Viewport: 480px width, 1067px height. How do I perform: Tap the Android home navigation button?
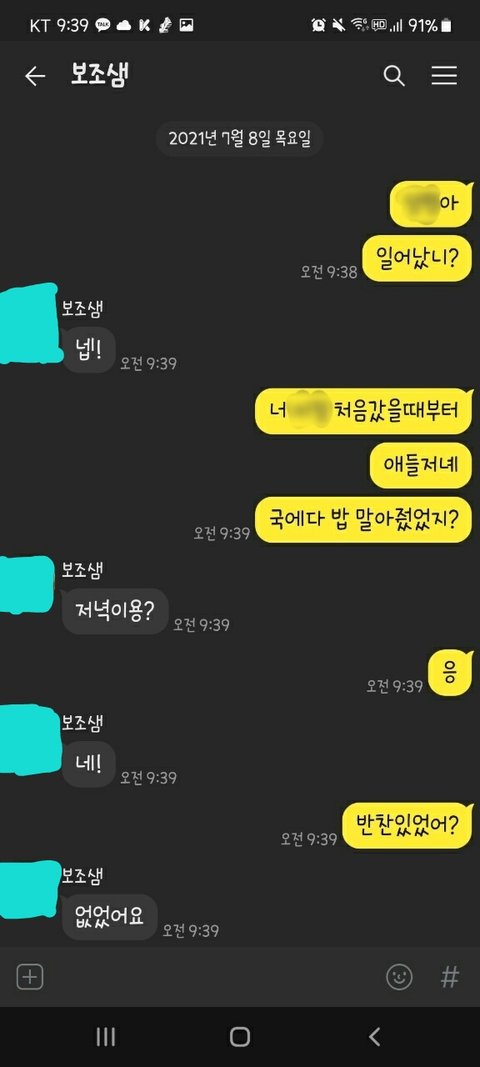click(x=240, y=1037)
